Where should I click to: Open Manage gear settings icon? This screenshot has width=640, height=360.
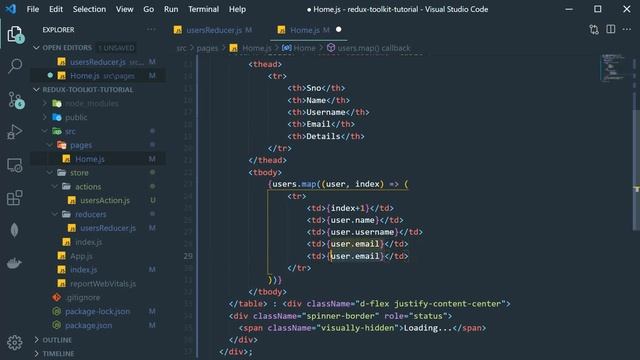click(15, 342)
